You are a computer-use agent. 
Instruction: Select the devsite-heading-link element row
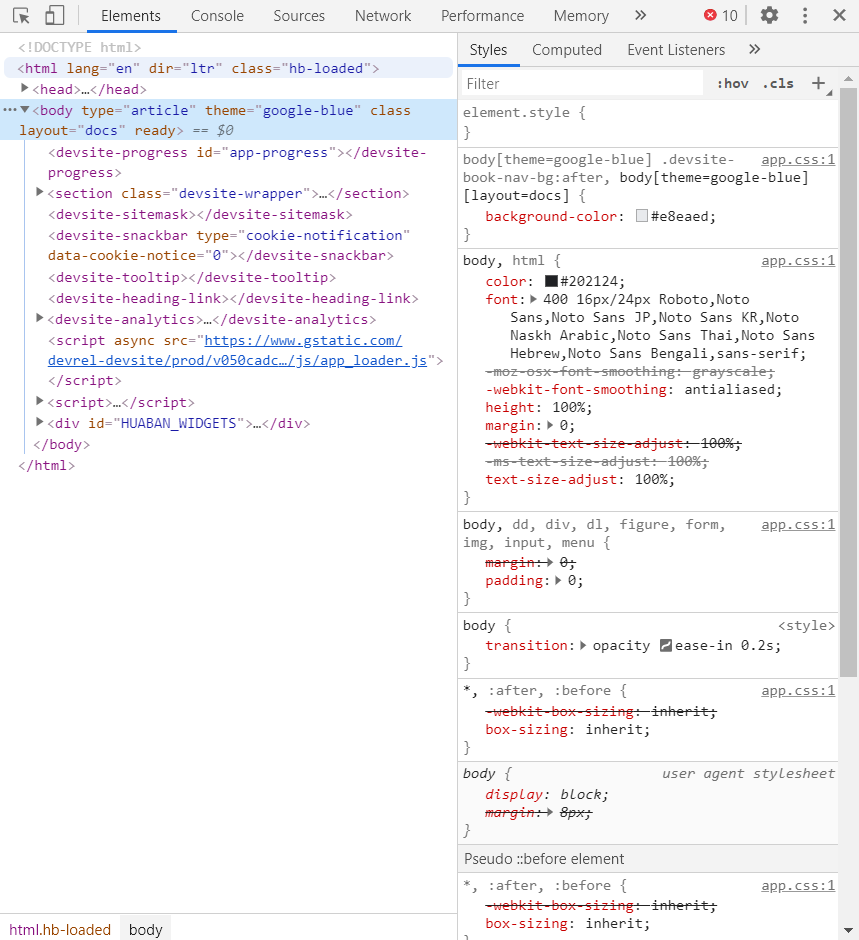point(233,298)
